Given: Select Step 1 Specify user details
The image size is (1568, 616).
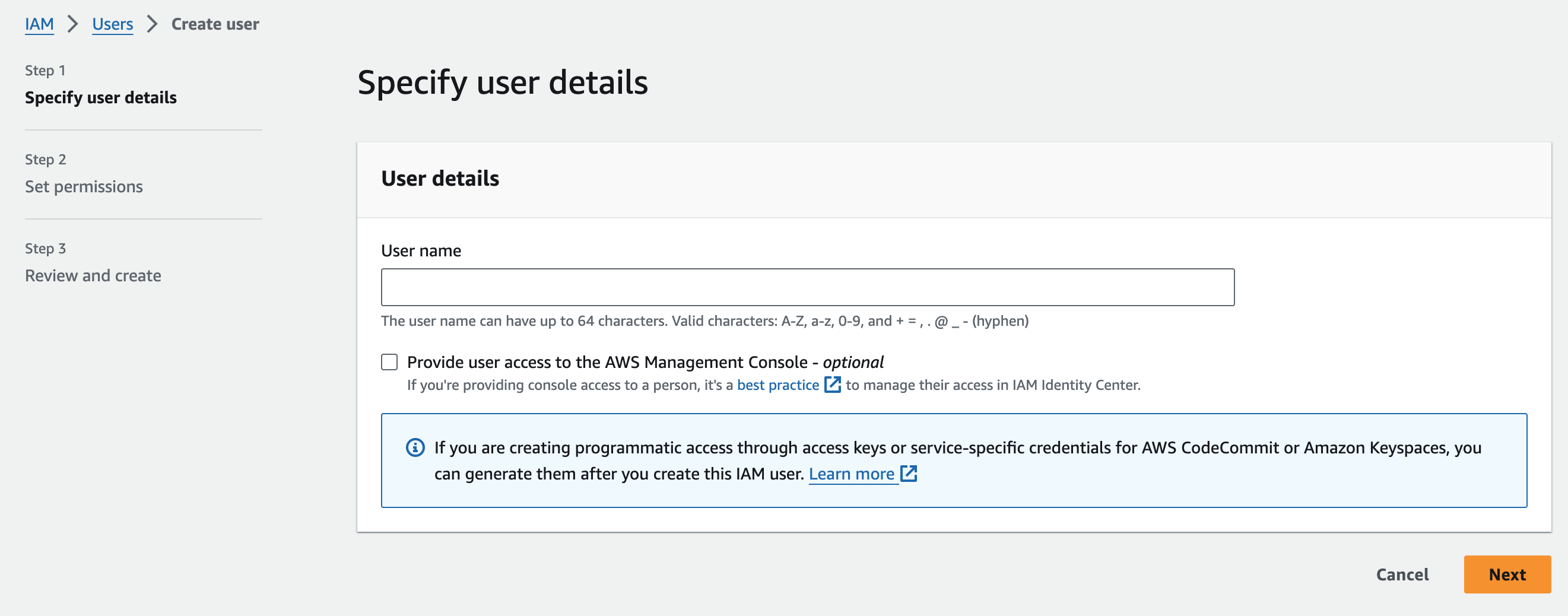Looking at the screenshot, I should (100, 97).
